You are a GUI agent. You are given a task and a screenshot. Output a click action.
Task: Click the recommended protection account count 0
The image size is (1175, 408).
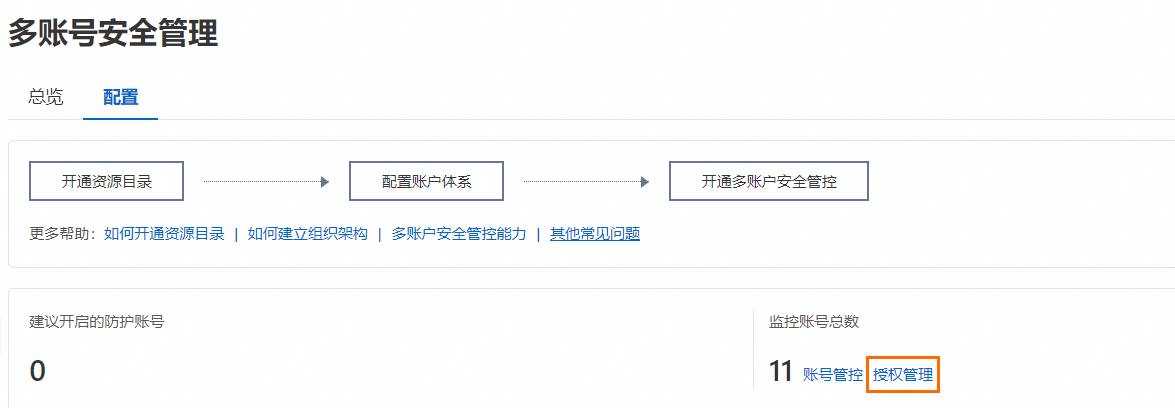[x=37, y=372]
